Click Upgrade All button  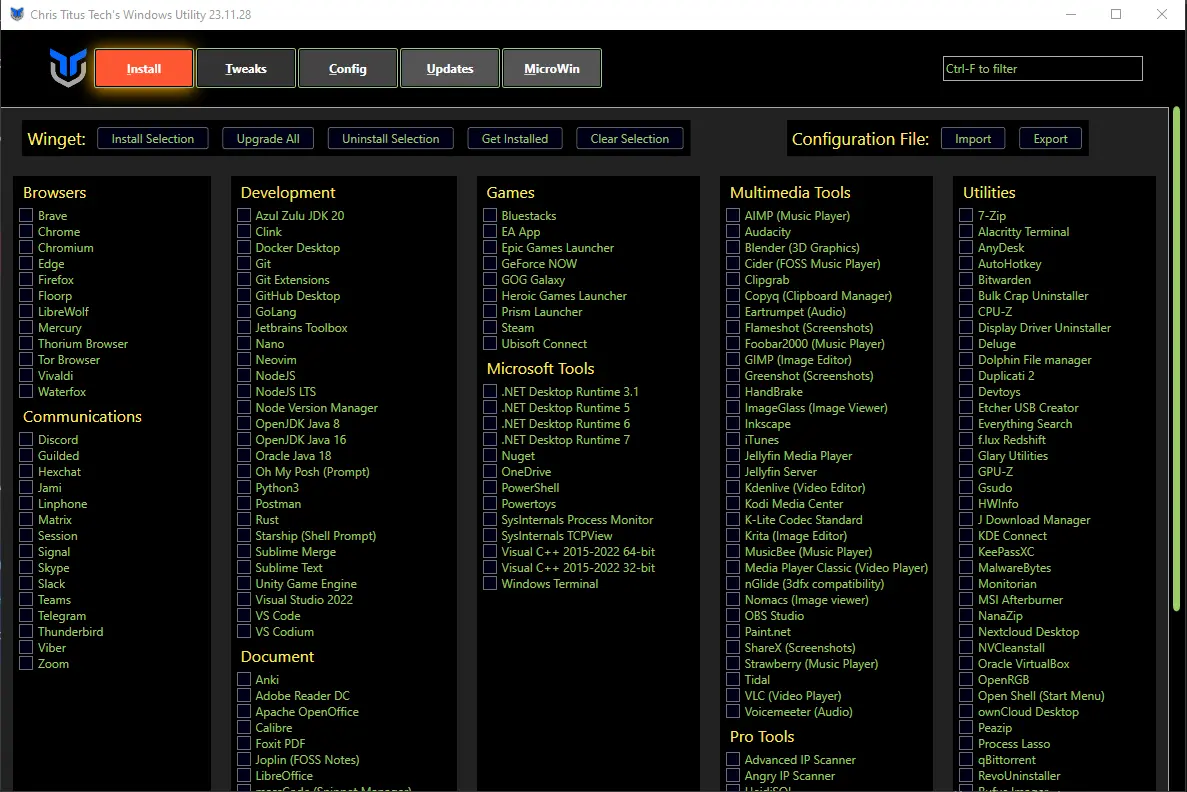coord(268,139)
